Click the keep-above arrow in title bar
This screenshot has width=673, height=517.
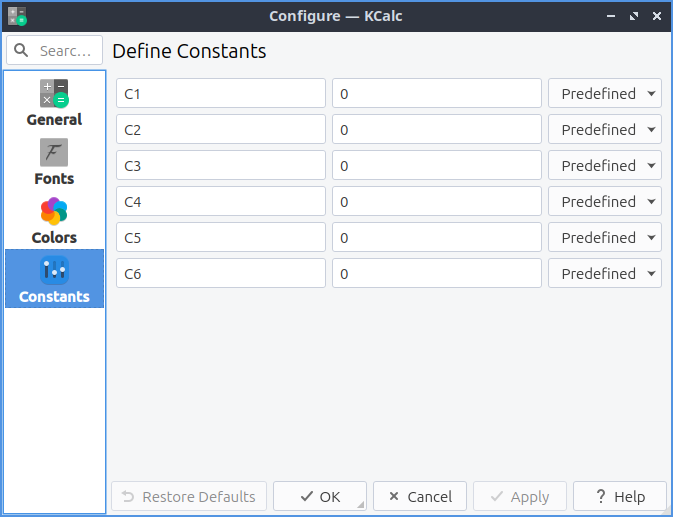coord(611,16)
